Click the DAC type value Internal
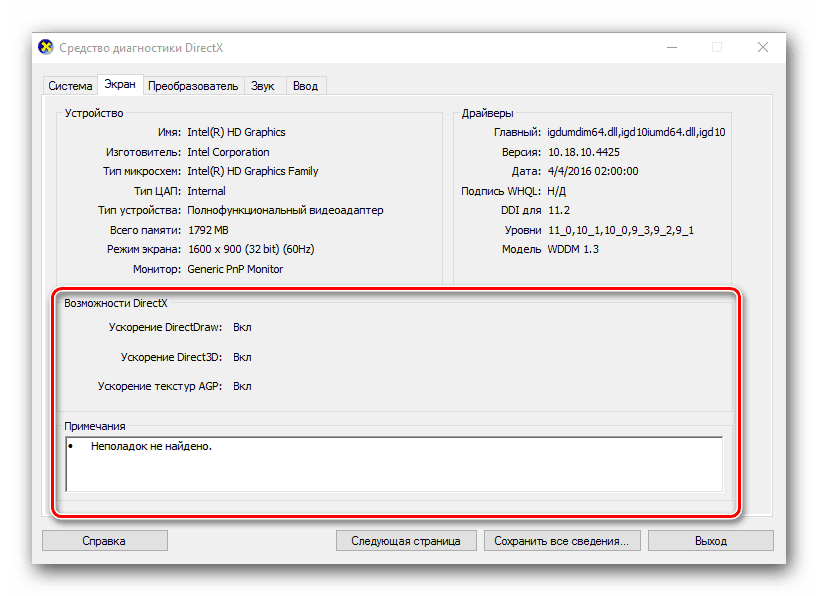 207,192
